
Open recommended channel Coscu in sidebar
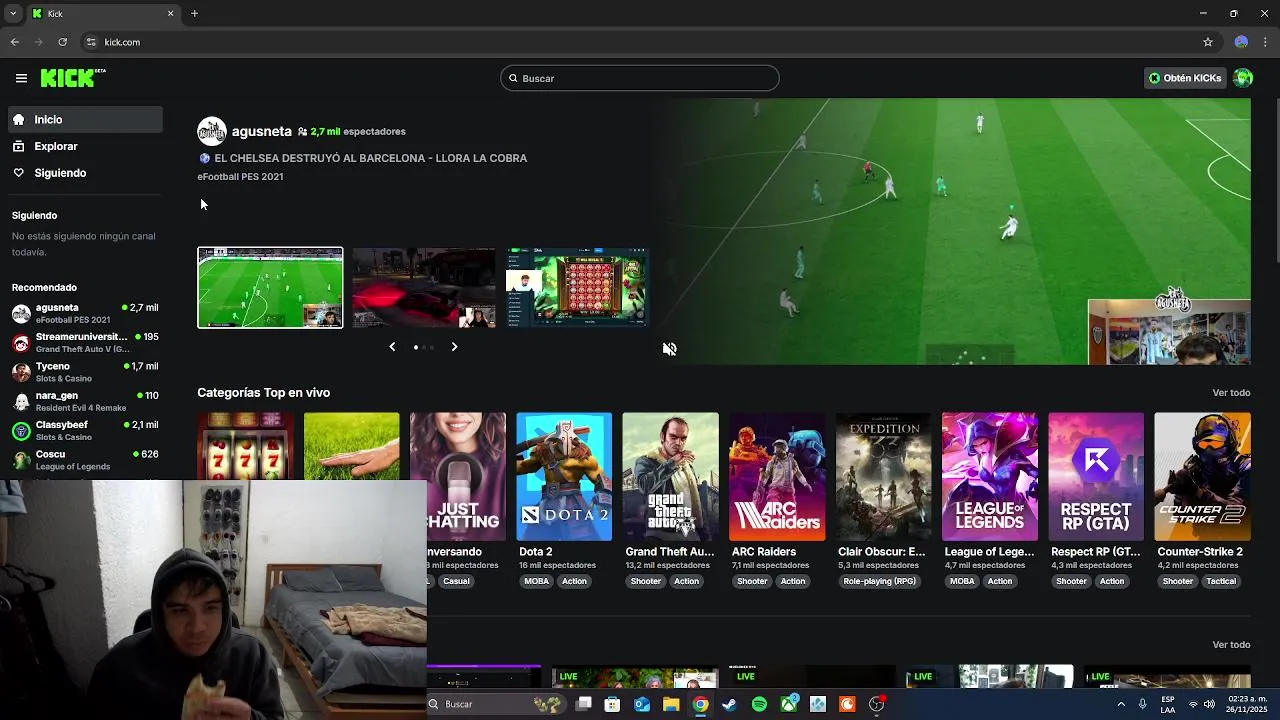(85, 460)
